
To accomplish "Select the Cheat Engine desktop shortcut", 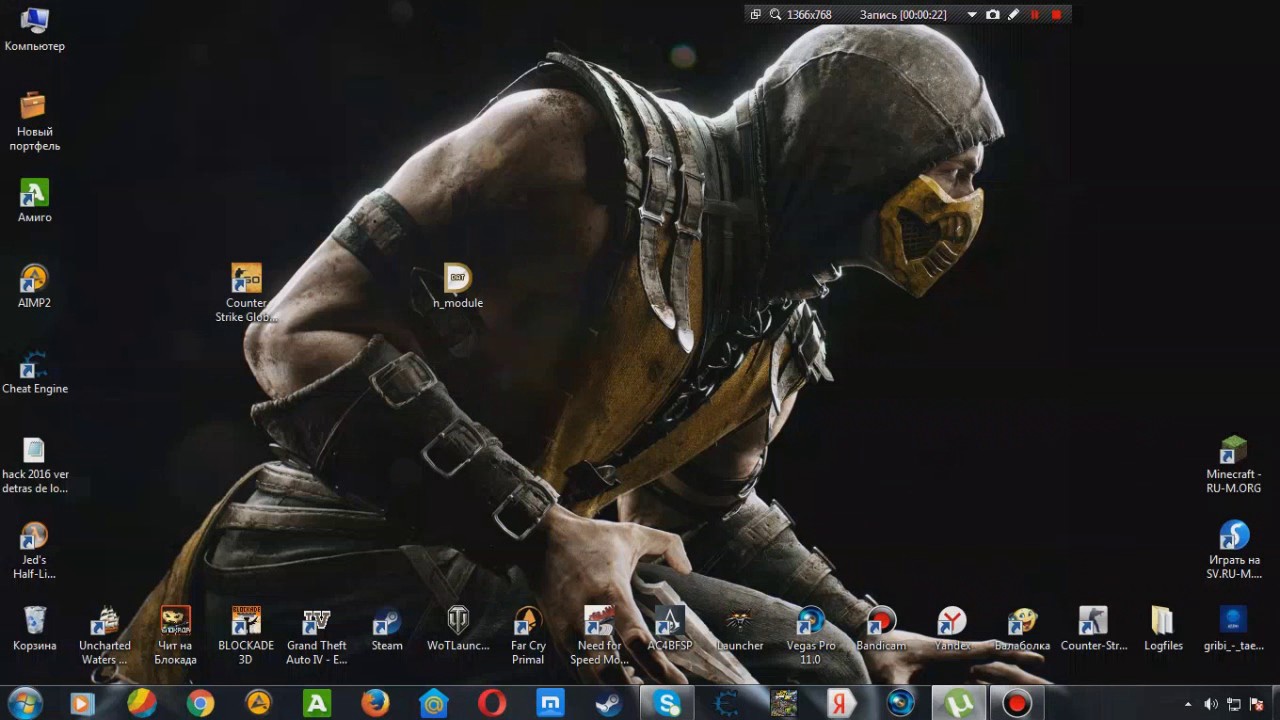I will 34,372.
